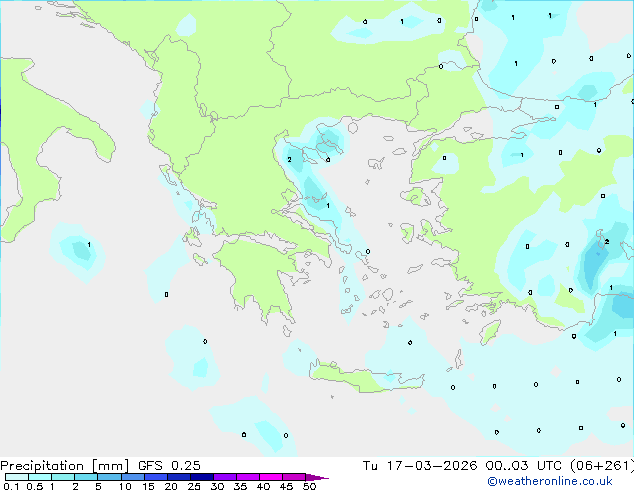Click the '0.5' legend scale label

[x=35, y=486]
